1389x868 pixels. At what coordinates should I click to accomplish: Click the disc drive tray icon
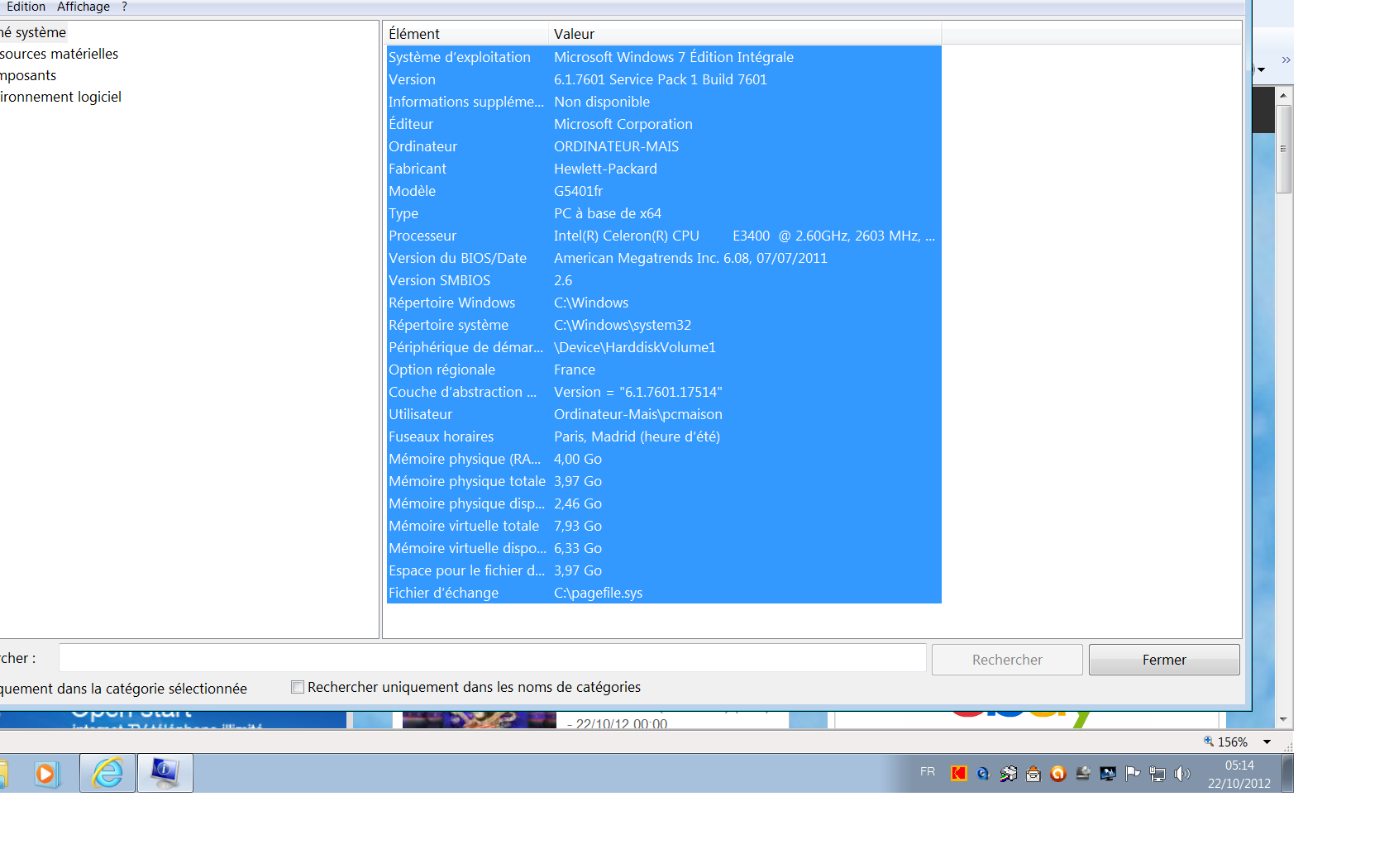[1083, 774]
